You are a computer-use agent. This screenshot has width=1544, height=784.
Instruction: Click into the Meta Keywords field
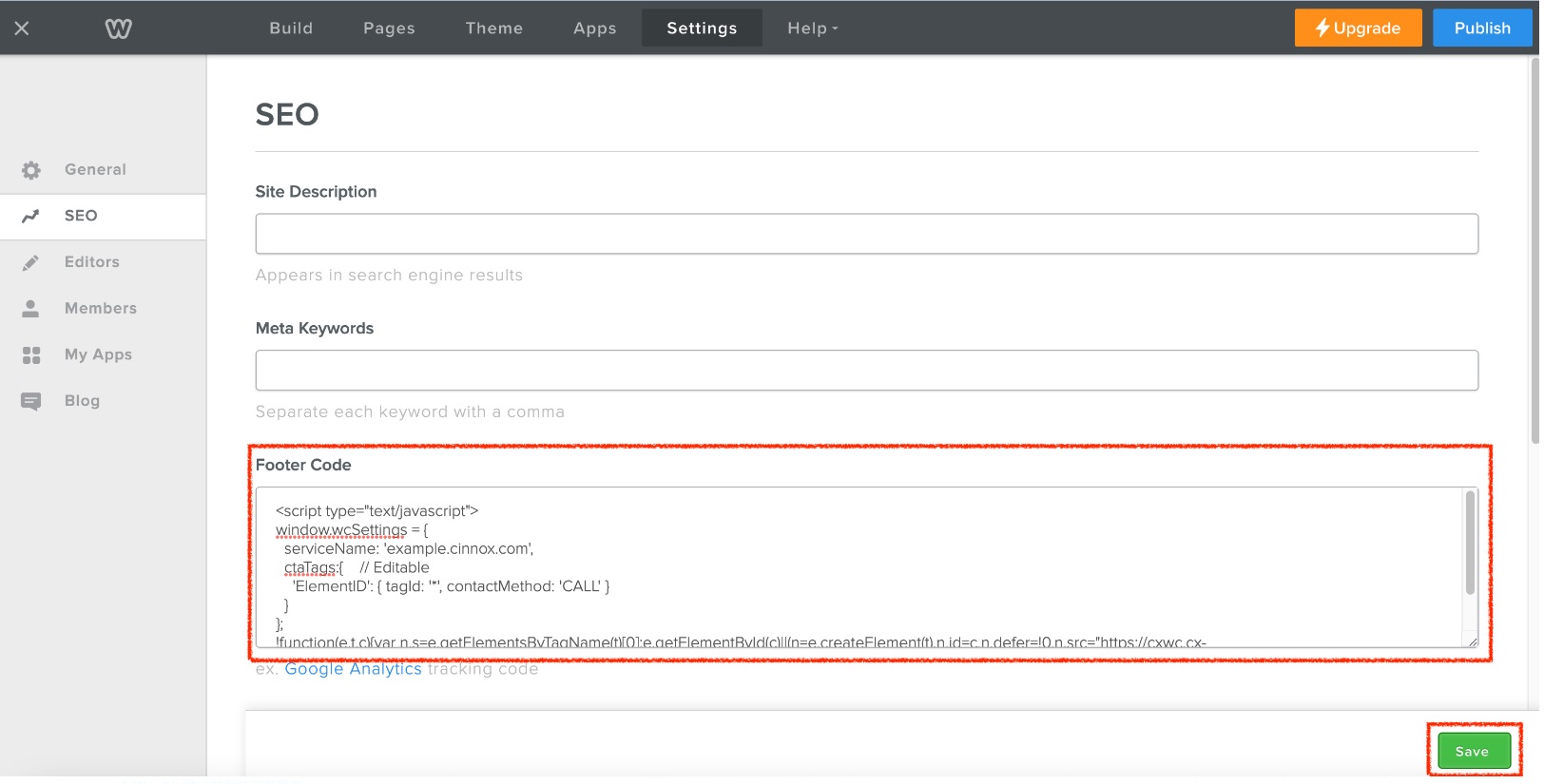point(866,371)
